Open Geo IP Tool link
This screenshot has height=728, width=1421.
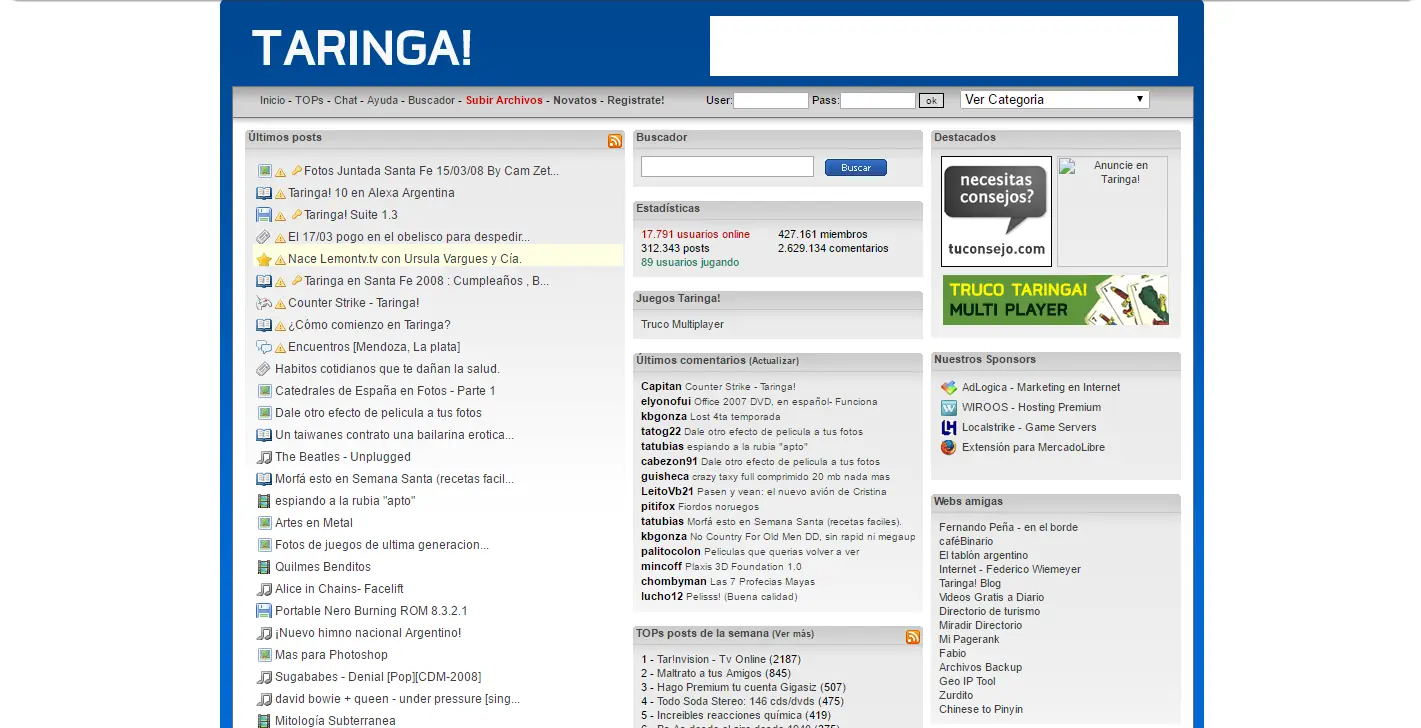[x=967, y=682]
